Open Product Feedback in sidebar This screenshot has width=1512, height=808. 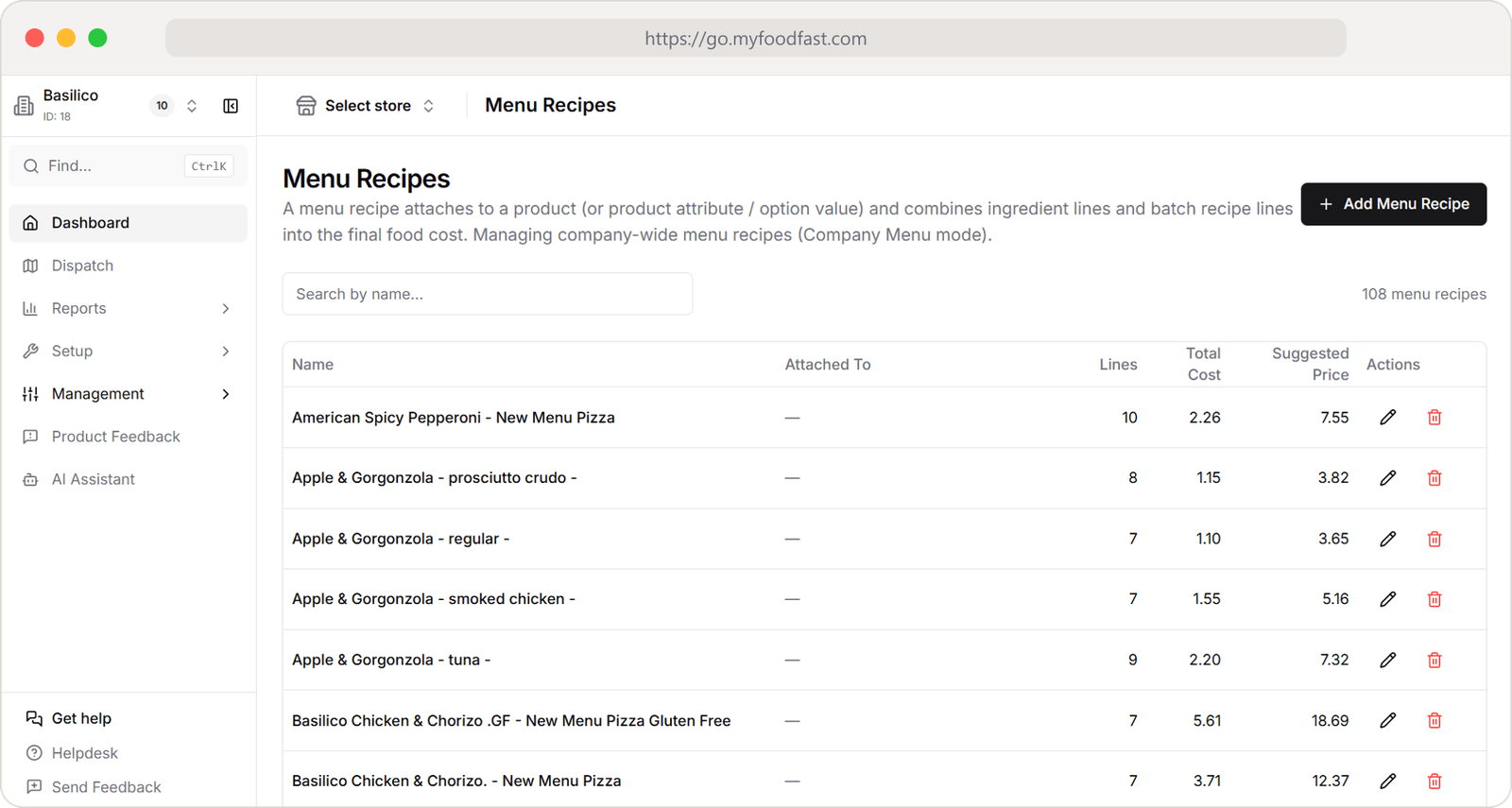click(129, 437)
